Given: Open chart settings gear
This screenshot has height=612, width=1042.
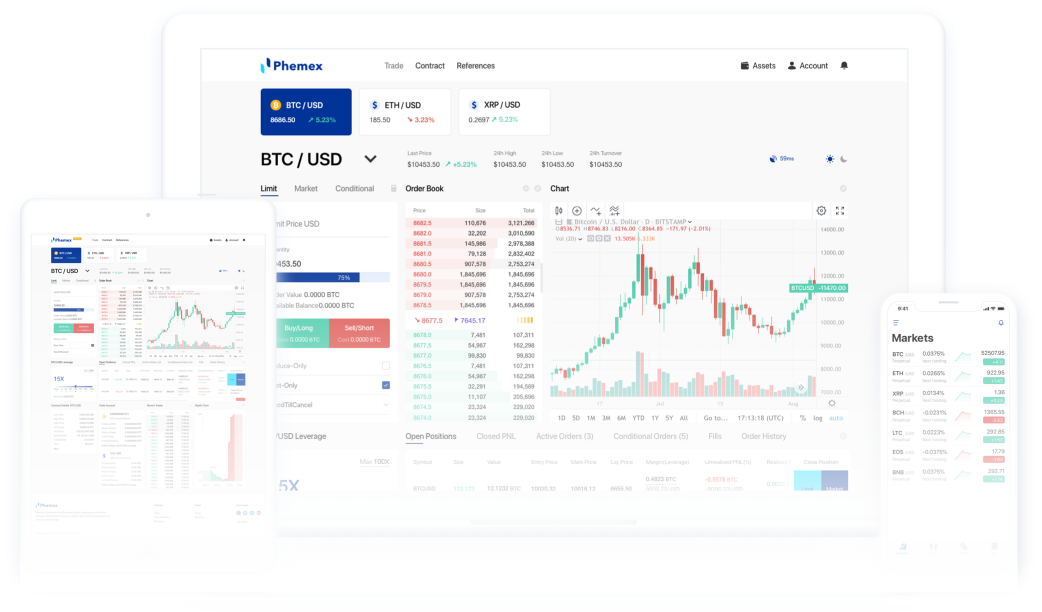Looking at the screenshot, I should click(821, 211).
